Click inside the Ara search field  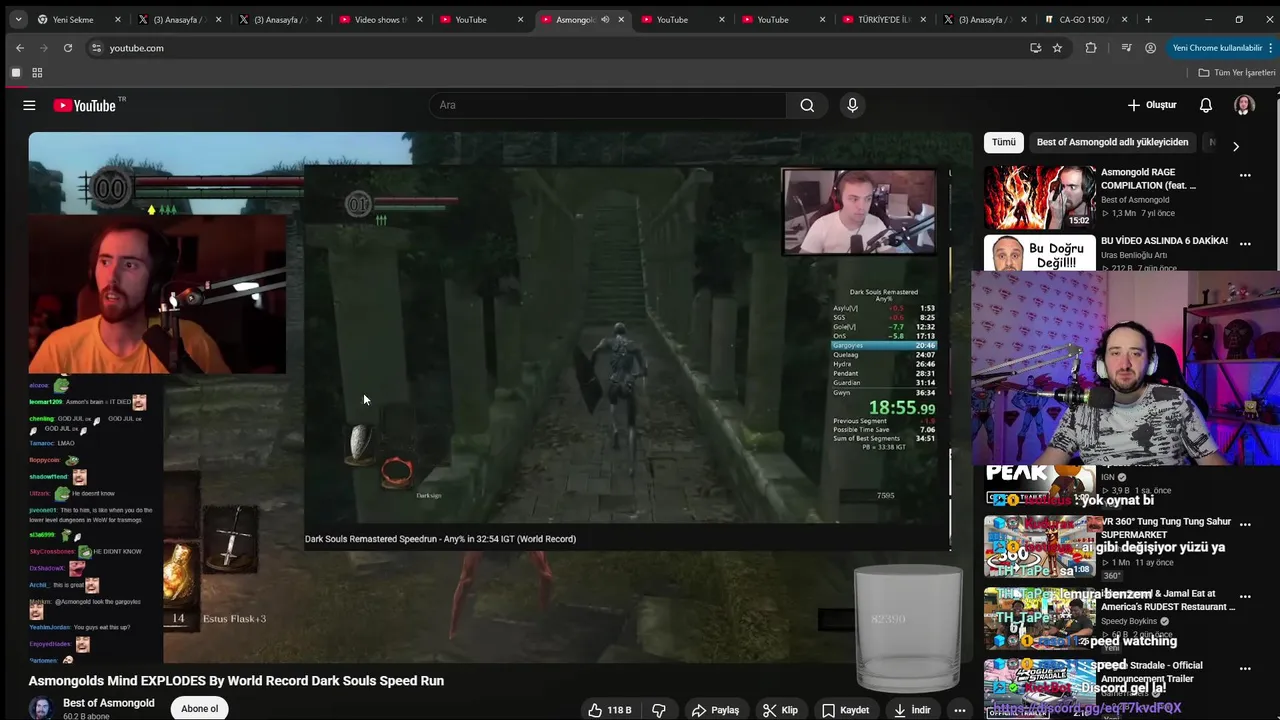point(608,105)
